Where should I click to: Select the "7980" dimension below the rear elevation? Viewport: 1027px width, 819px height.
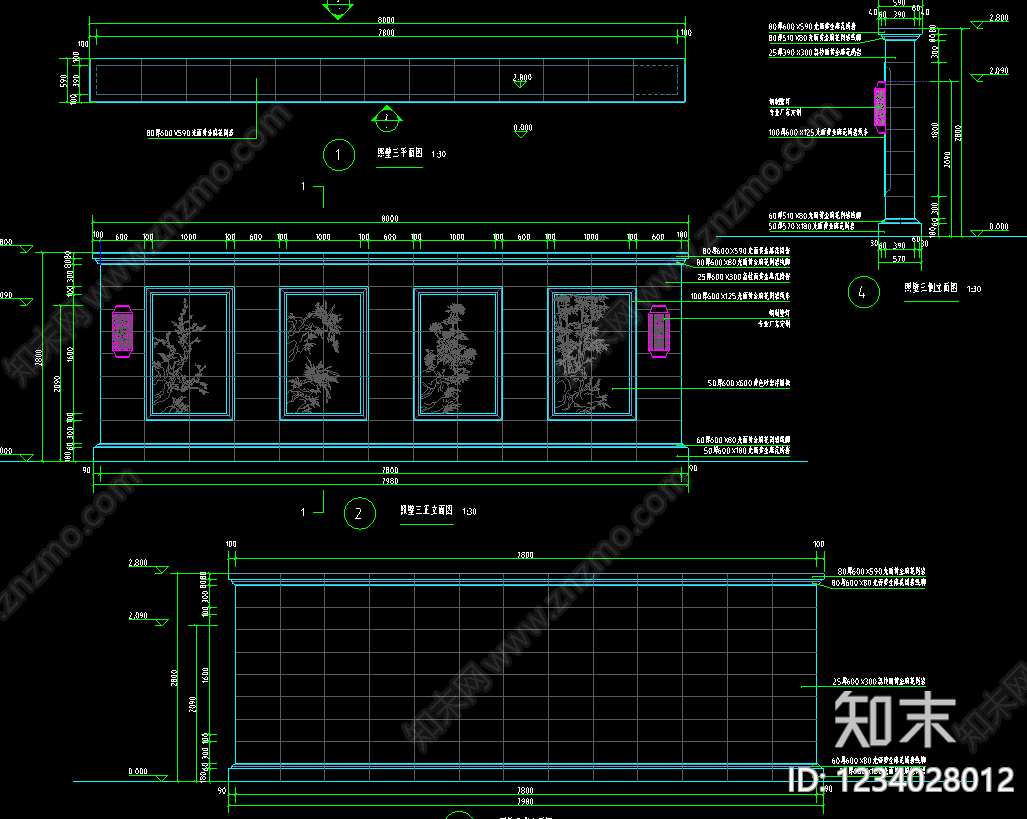[525, 801]
